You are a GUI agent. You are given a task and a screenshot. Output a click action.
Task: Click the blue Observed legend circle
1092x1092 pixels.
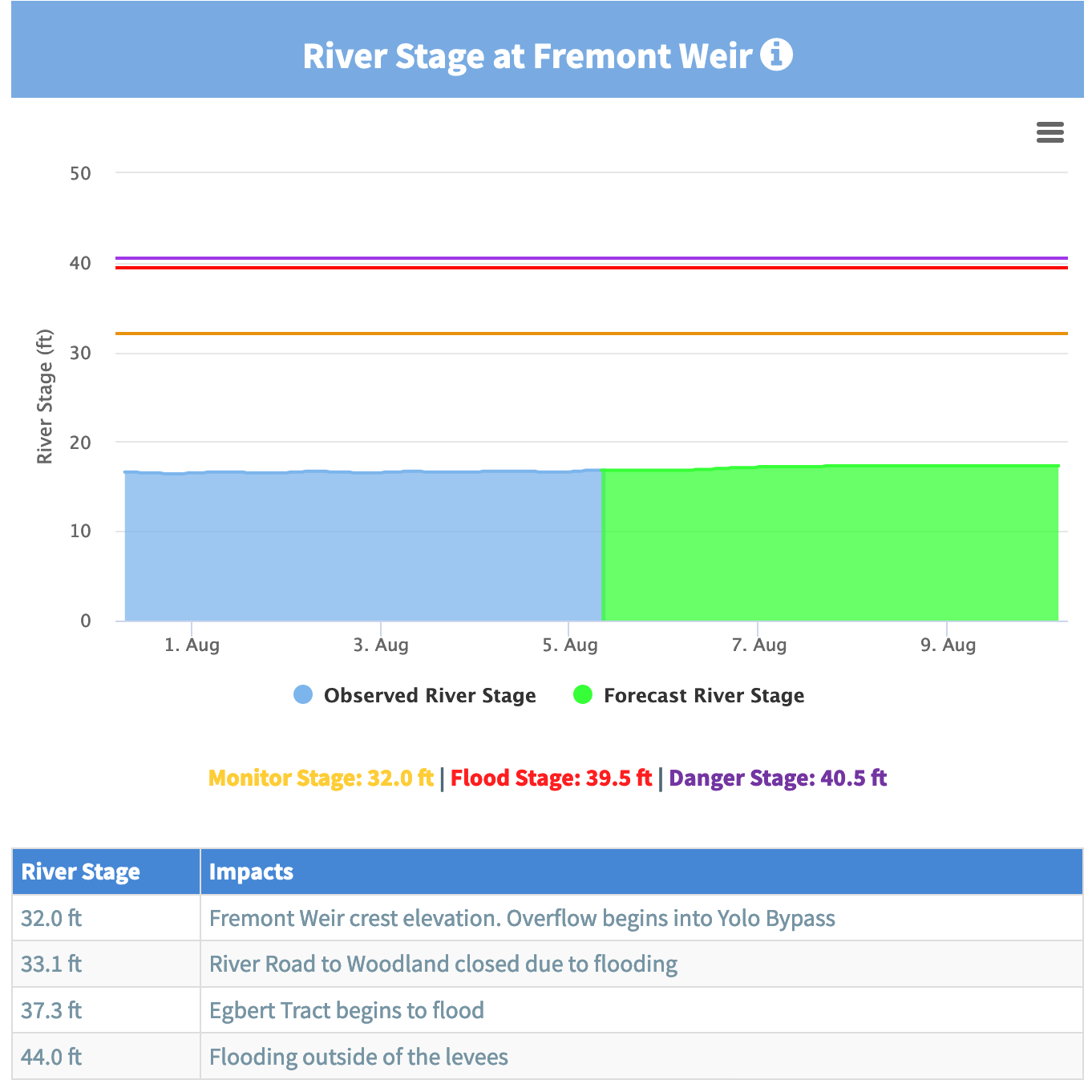[303, 695]
